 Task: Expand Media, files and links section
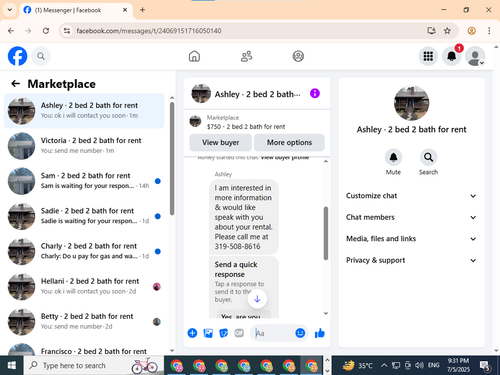(x=411, y=239)
